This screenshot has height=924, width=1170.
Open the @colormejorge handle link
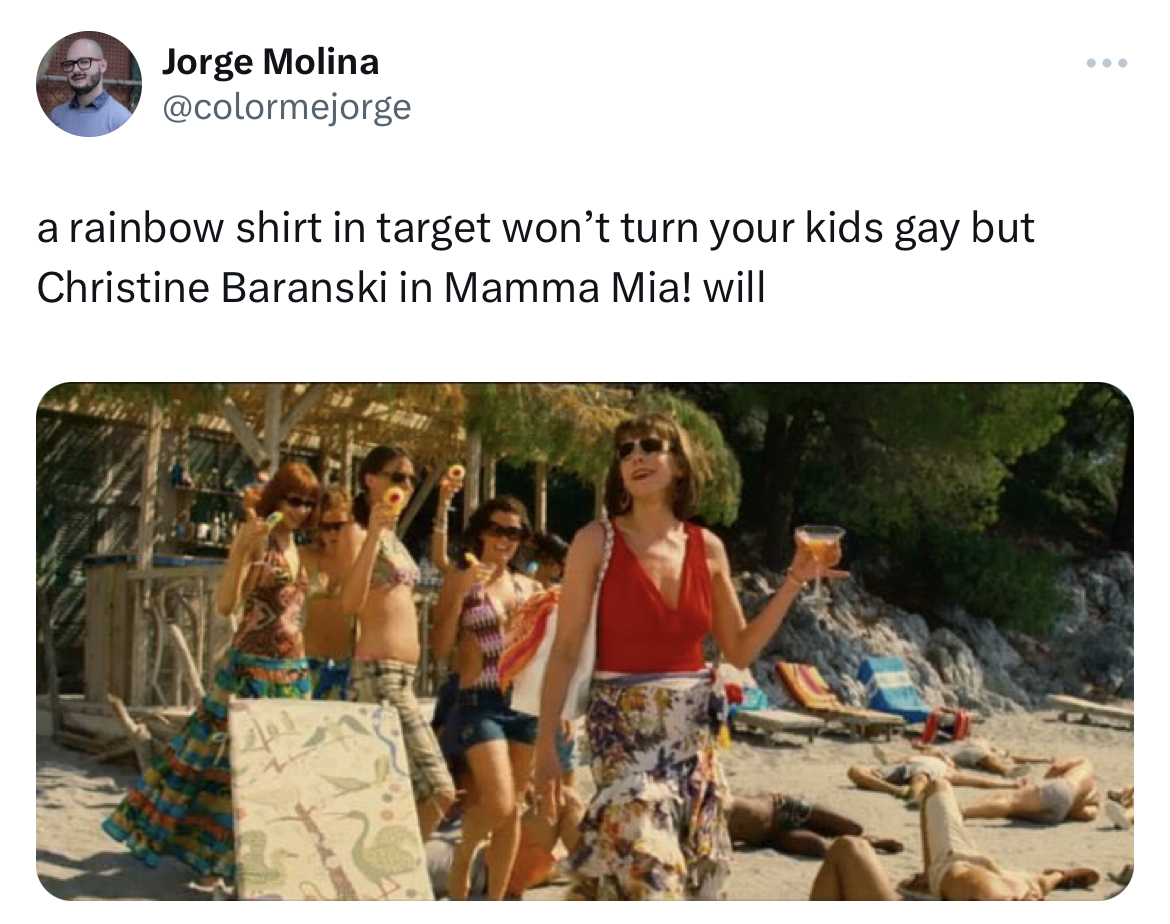click(x=287, y=107)
